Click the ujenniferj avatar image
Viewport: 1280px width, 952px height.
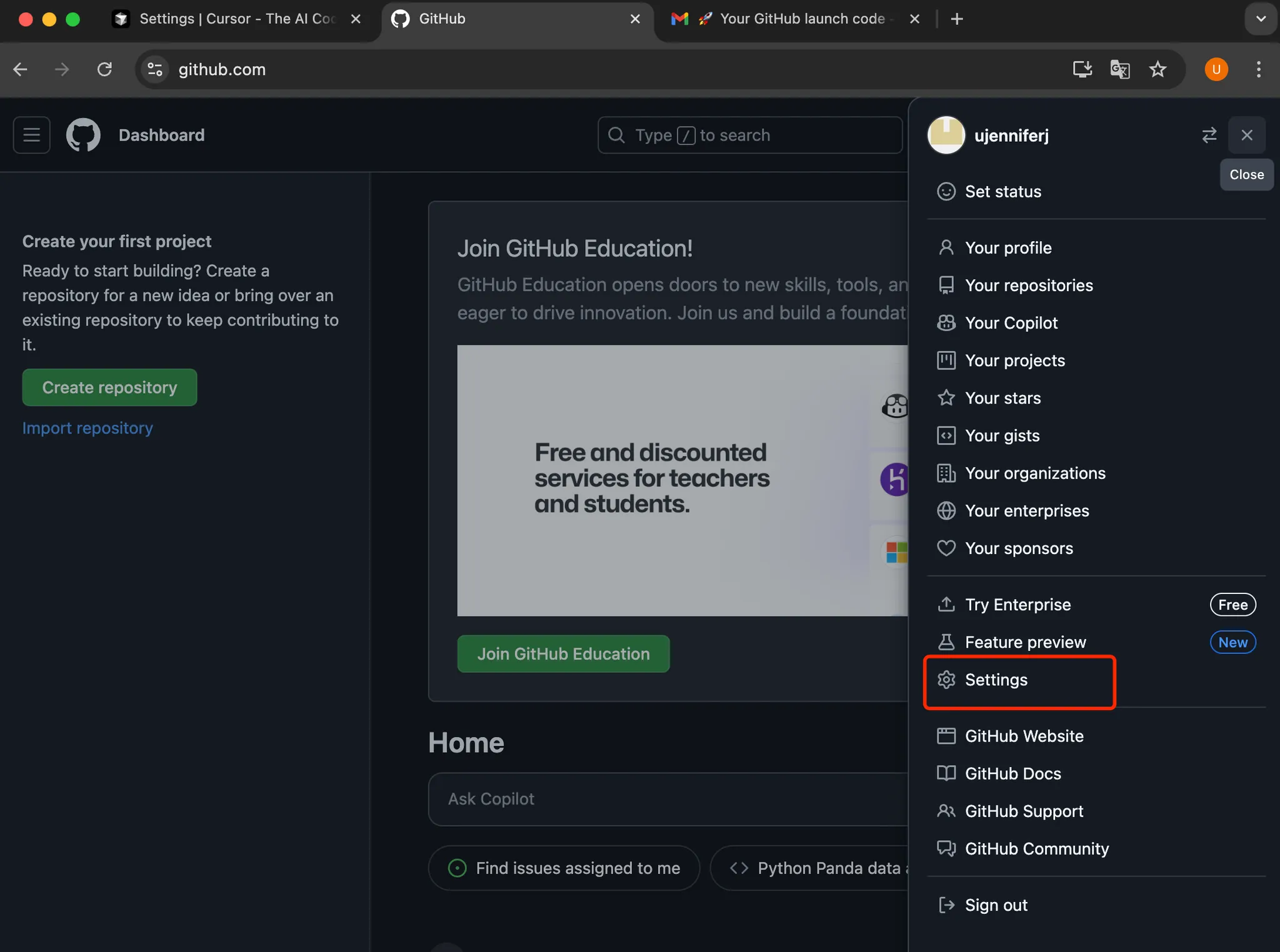tap(946, 135)
